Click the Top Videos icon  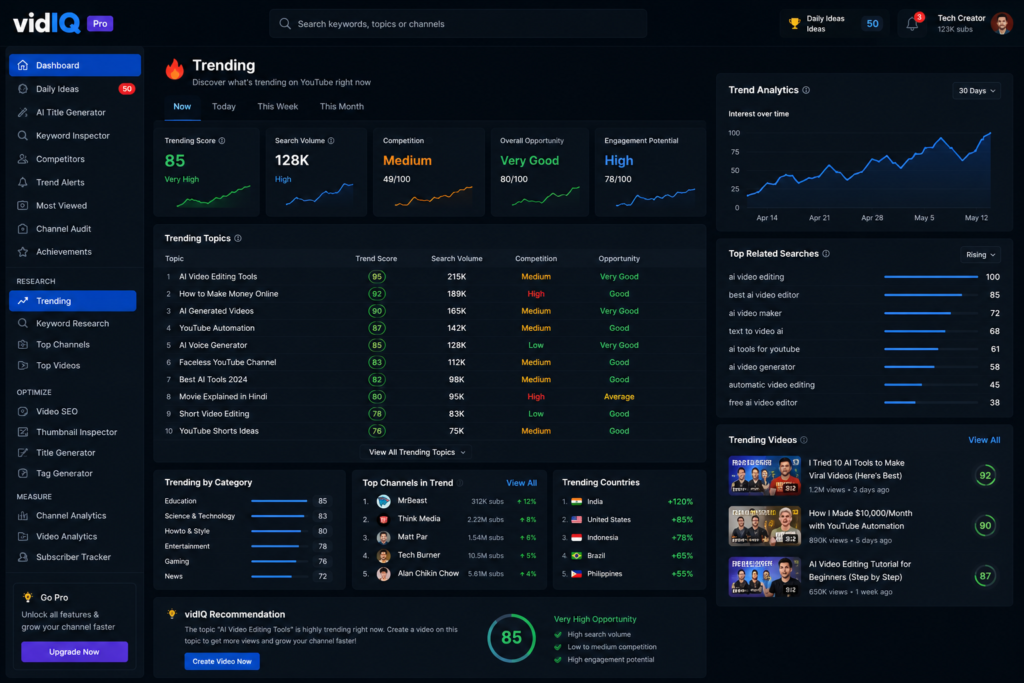(23, 366)
